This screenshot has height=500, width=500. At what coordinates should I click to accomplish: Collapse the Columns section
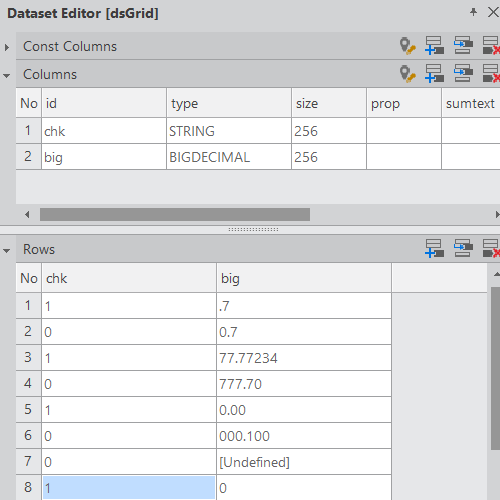pos(7,76)
